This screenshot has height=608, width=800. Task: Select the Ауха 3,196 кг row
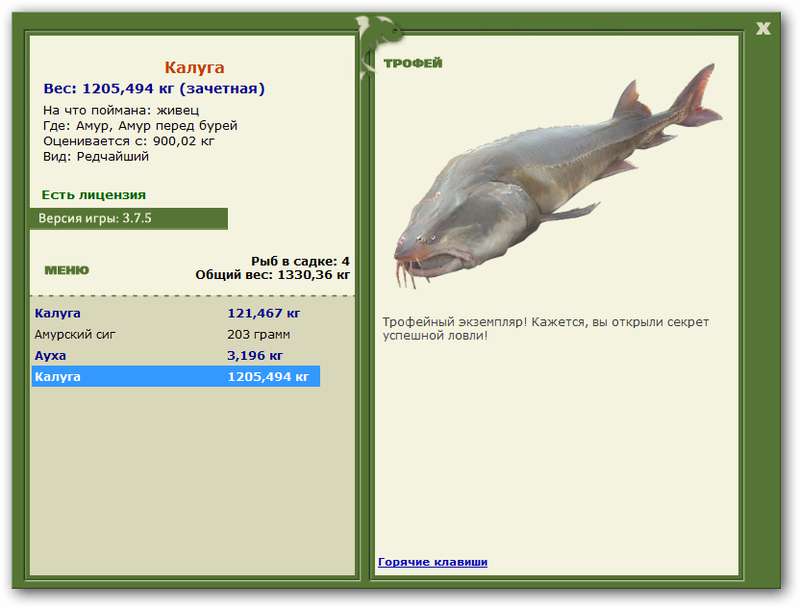176,356
